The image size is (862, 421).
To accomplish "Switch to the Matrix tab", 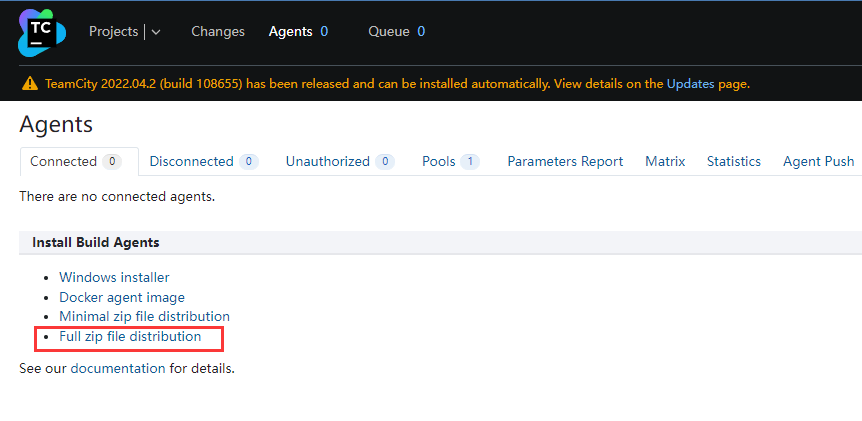I will point(665,162).
